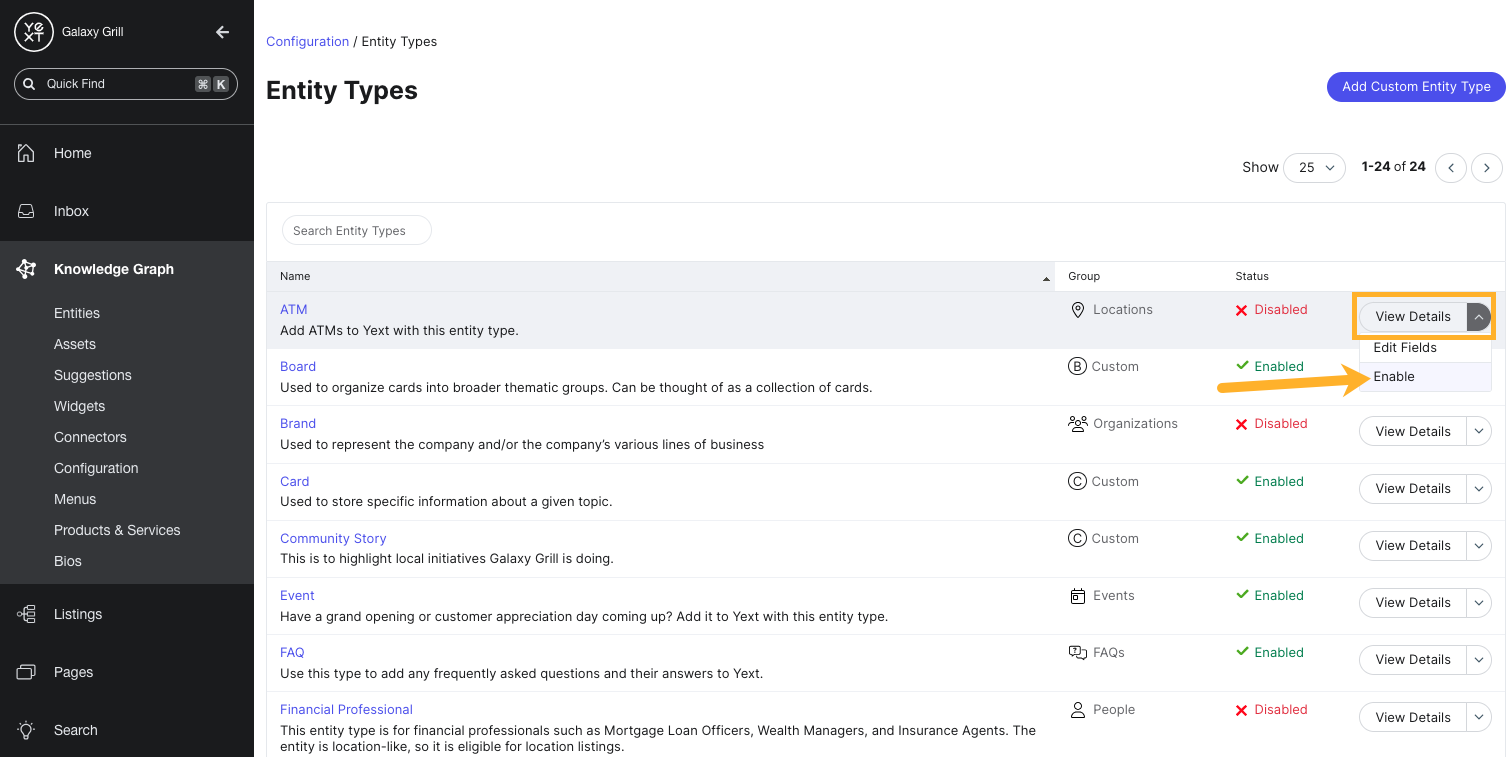Expand Card row actions dropdown arrow
Screen dimensions: 1510x757
pos(1479,489)
